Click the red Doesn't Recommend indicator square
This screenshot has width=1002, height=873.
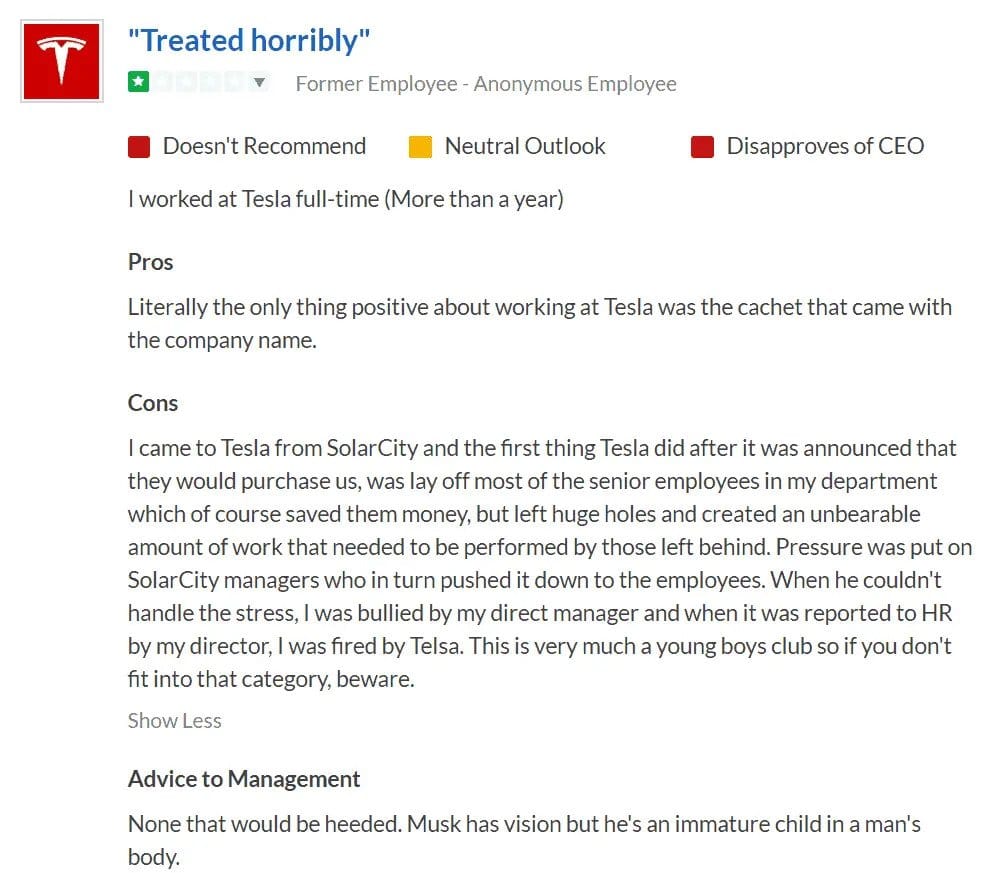click(139, 148)
